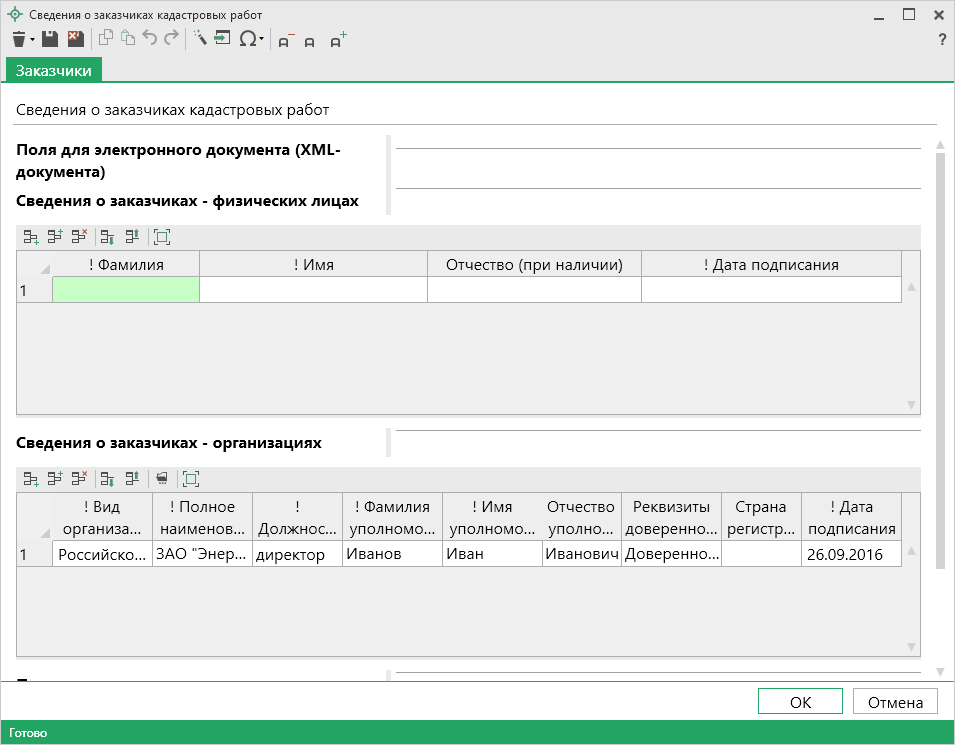Open the trash bin dropdown arrow
This screenshot has width=955, height=745.
[32, 40]
